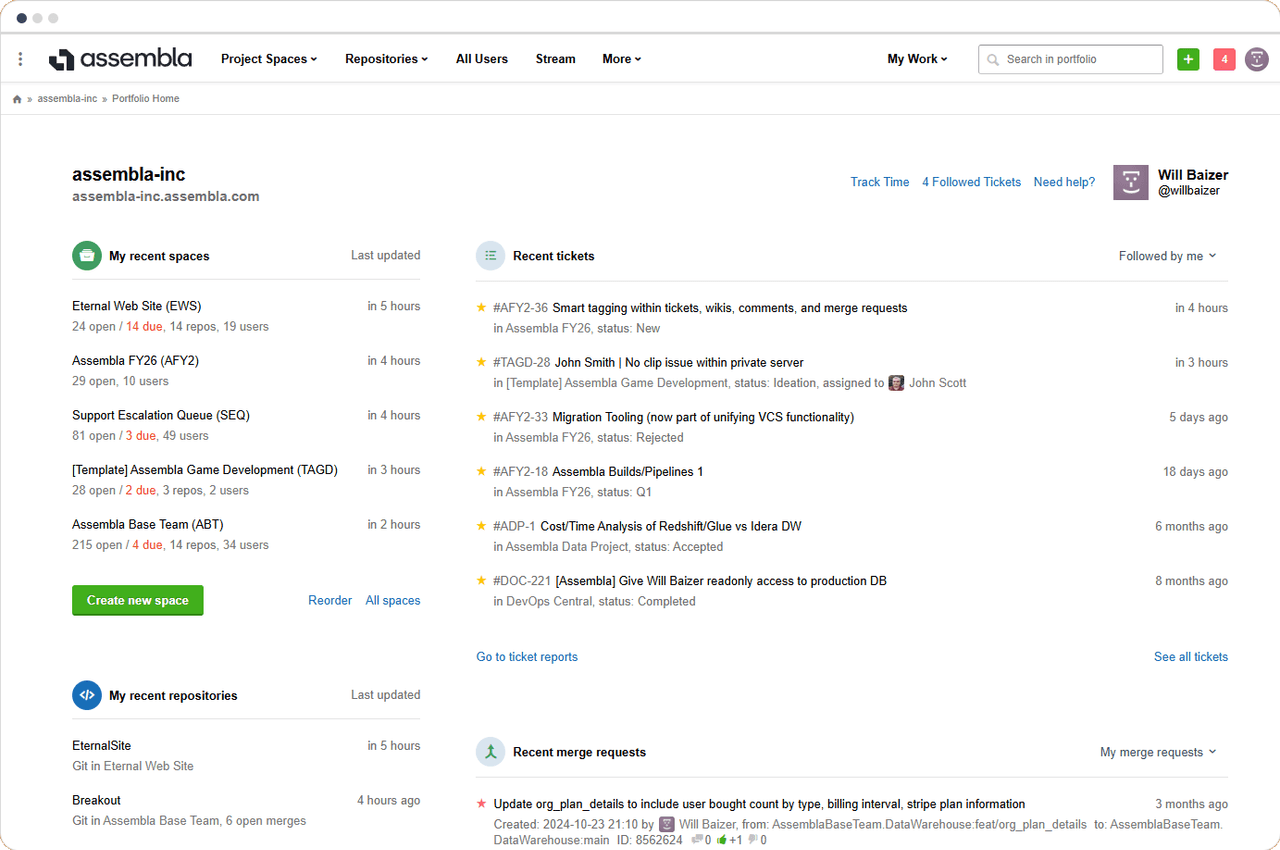The height and width of the screenshot is (850, 1280).
Task: Expand the Repositories dropdown
Action: point(387,59)
